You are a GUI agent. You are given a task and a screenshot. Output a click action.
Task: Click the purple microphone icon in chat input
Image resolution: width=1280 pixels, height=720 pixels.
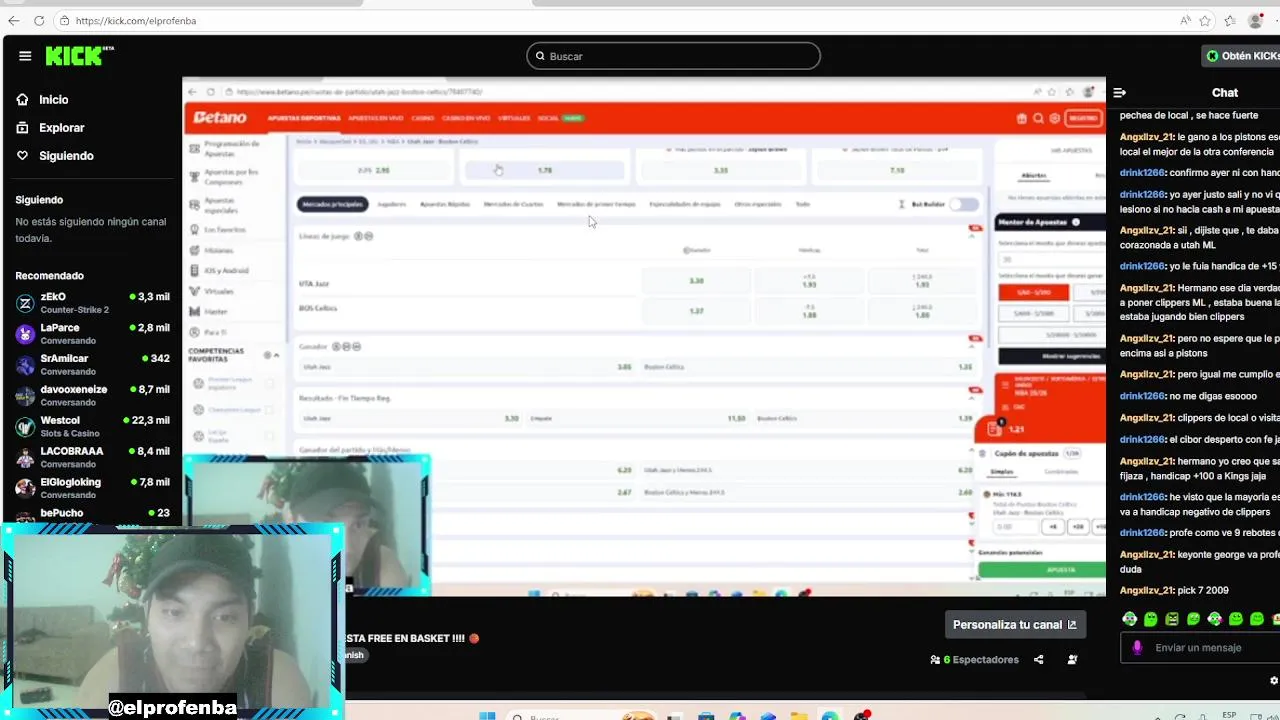(1137, 648)
